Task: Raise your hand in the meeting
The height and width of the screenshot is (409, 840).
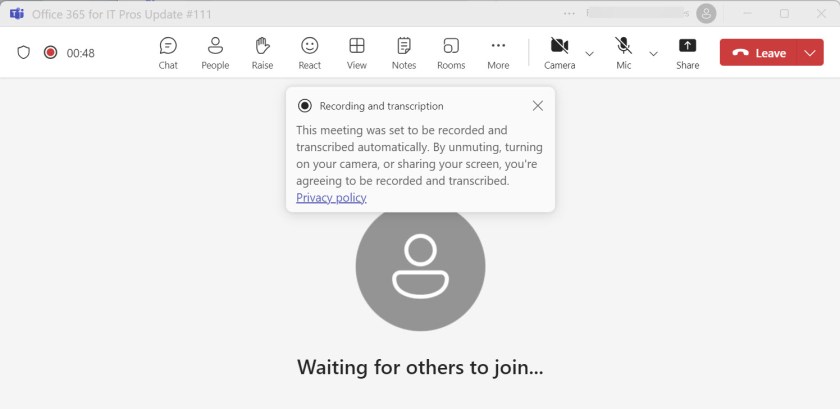Action: tap(262, 53)
